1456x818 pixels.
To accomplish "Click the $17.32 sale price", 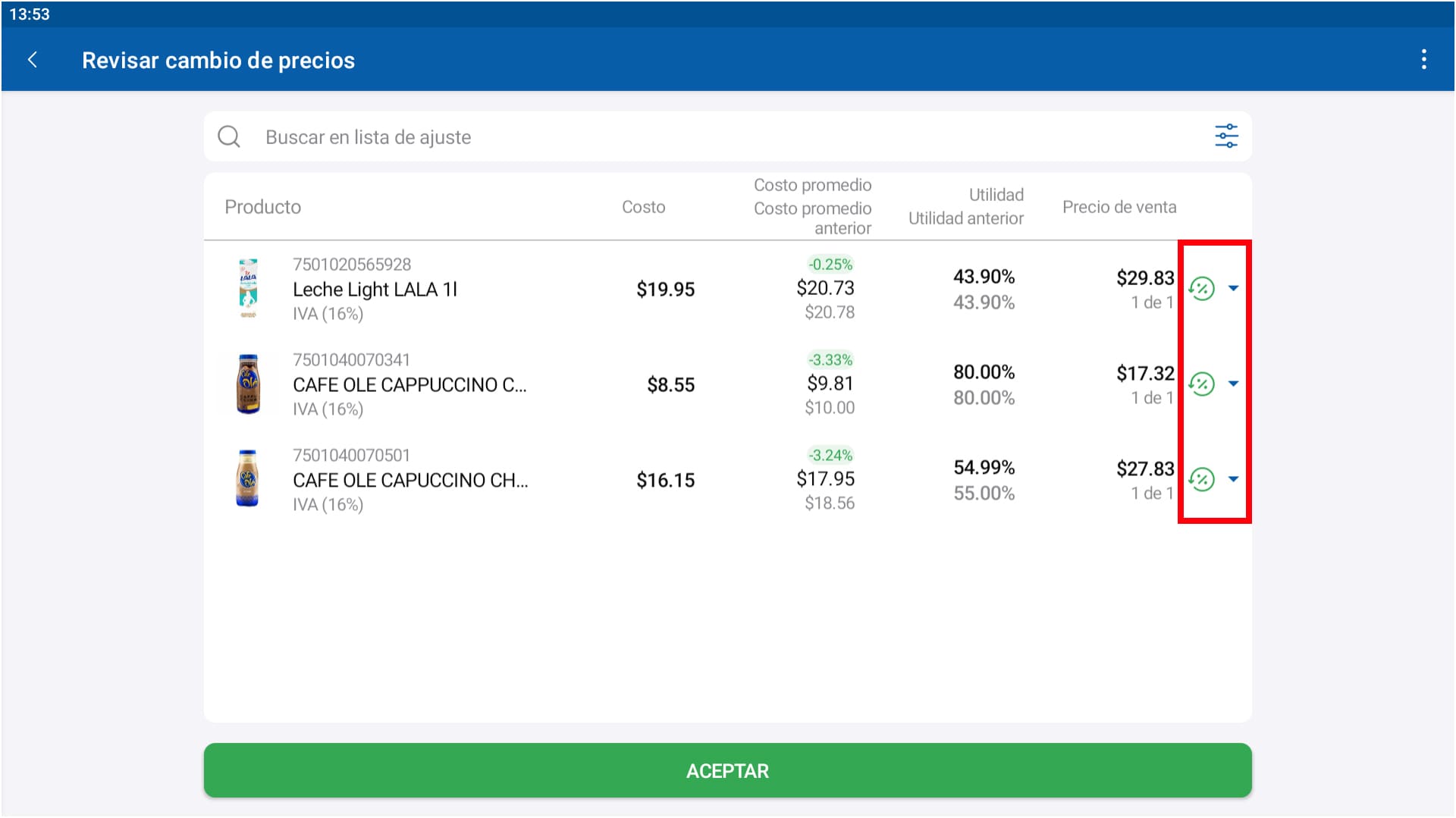I will pos(1144,374).
